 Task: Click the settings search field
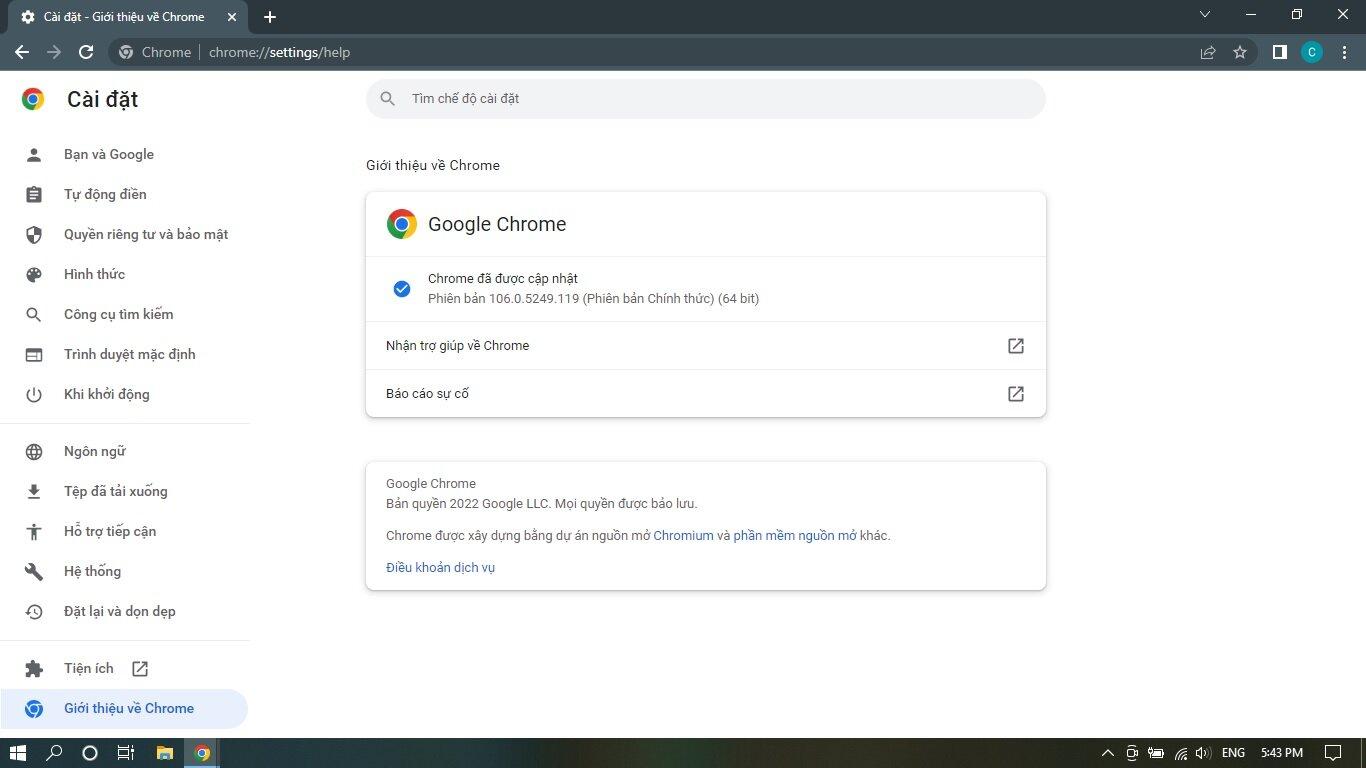(x=705, y=98)
